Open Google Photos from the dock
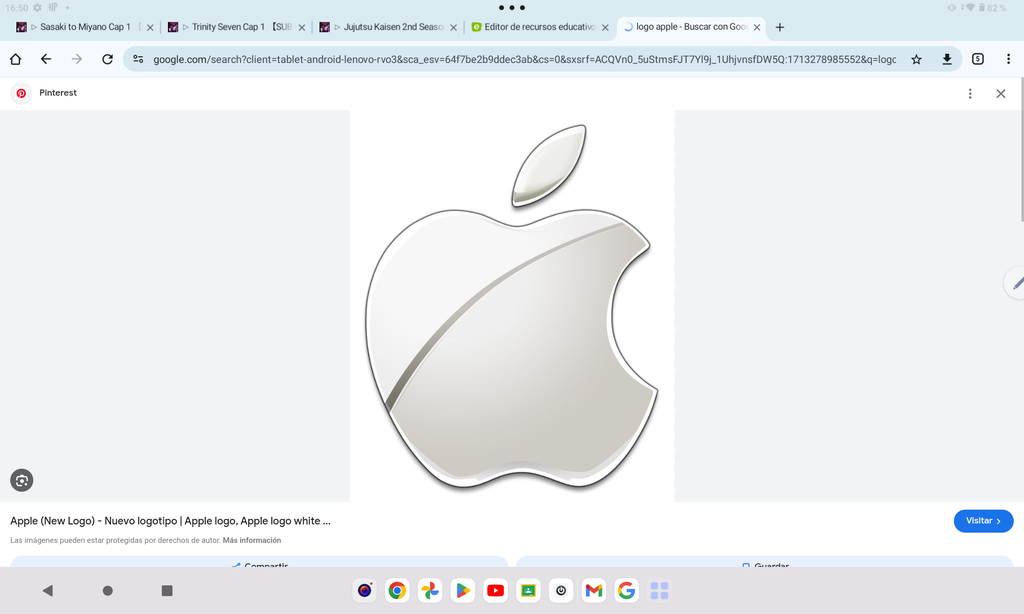This screenshot has width=1024, height=614. (x=430, y=590)
